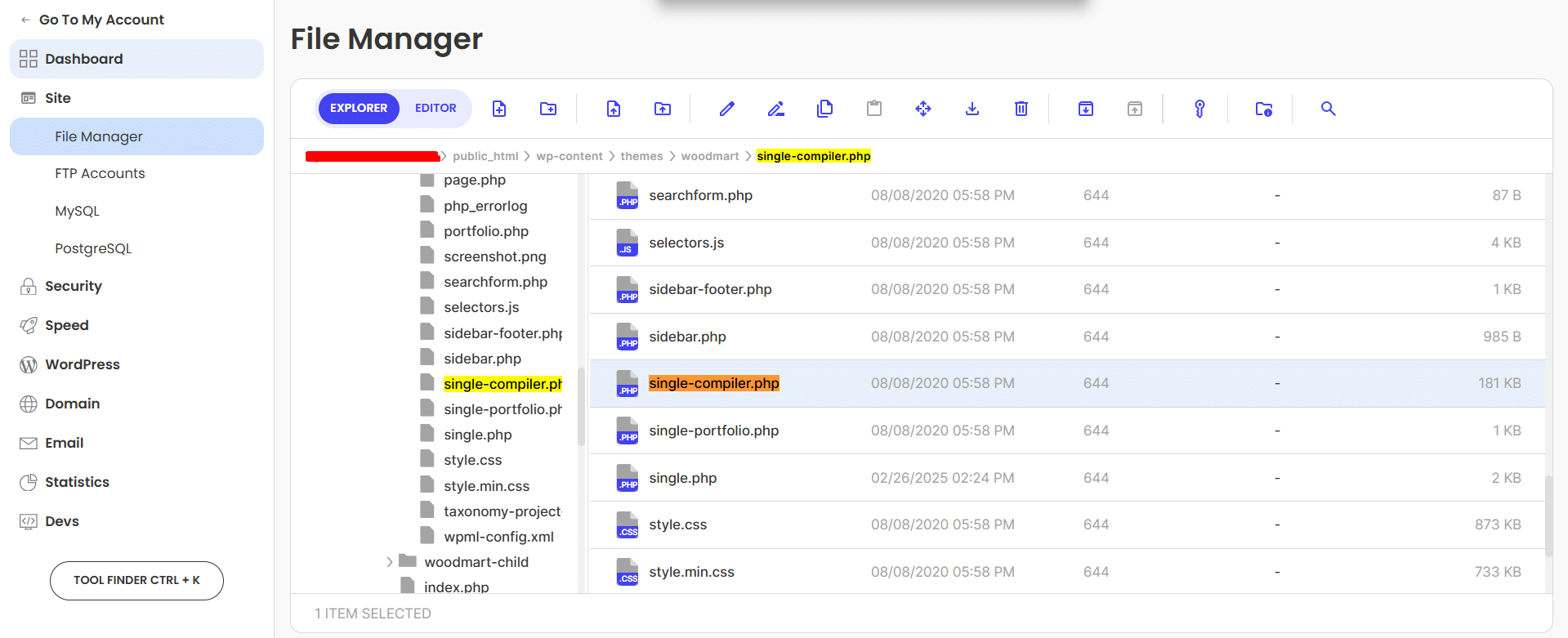Open the Dashboard menu item
The image size is (1568, 638).
(136, 59)
